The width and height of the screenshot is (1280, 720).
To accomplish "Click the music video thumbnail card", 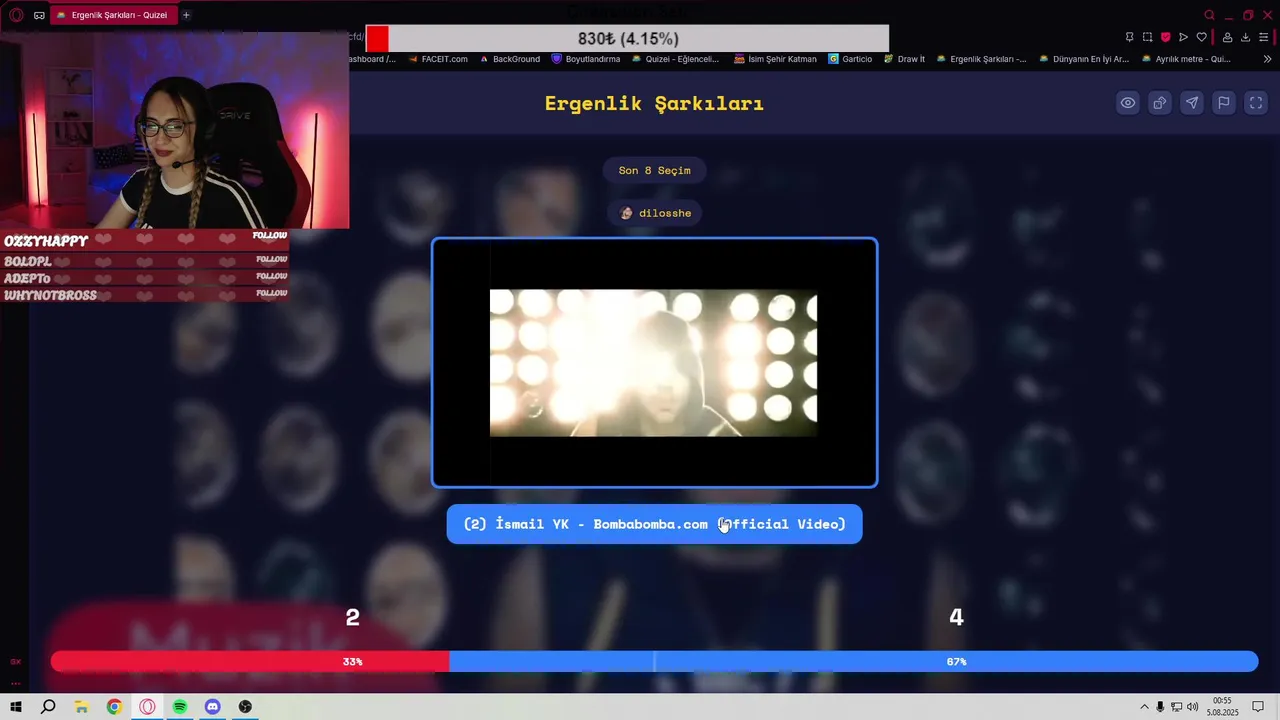I will point(654,362).
